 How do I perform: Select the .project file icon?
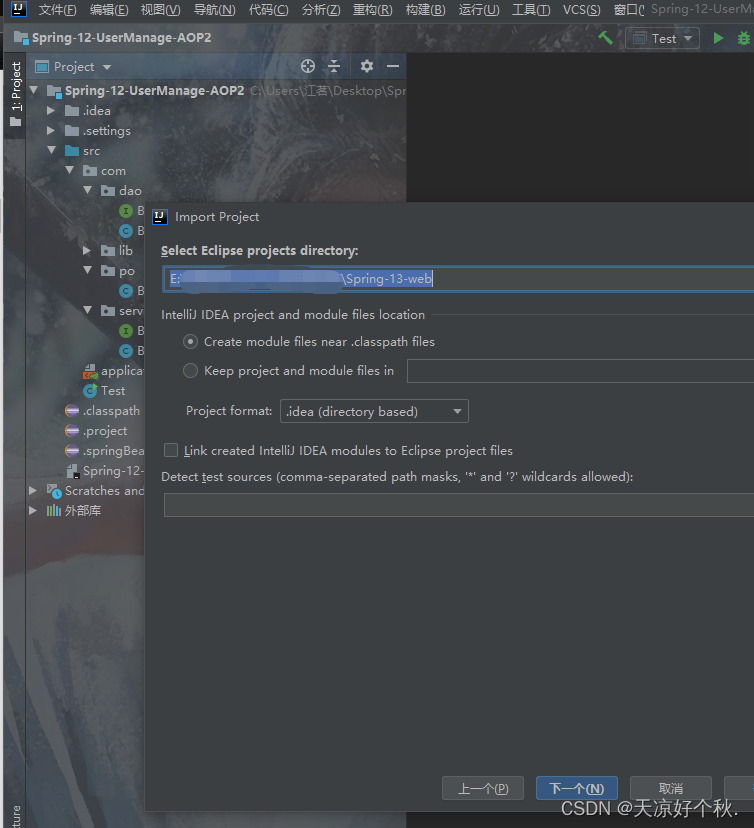72,431
